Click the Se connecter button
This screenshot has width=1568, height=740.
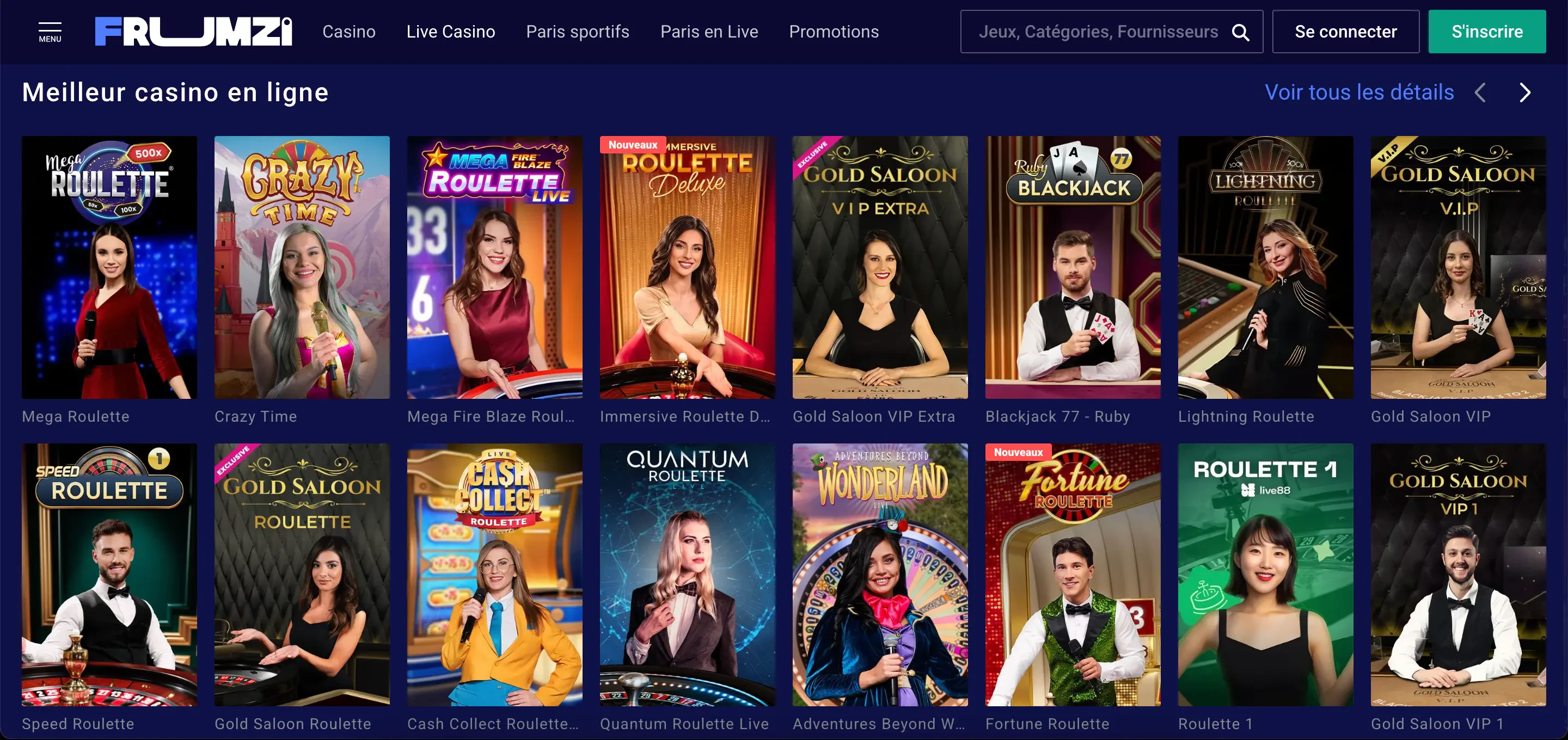[1345, 32]
